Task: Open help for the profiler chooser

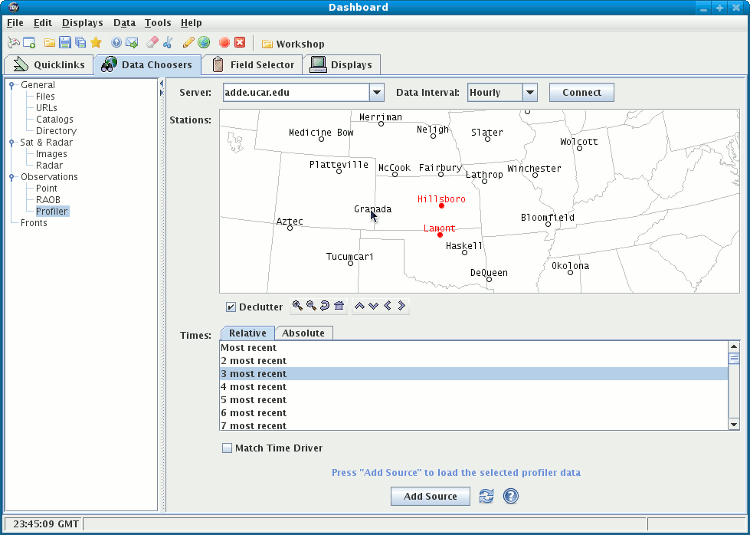Action: (511, 496)
